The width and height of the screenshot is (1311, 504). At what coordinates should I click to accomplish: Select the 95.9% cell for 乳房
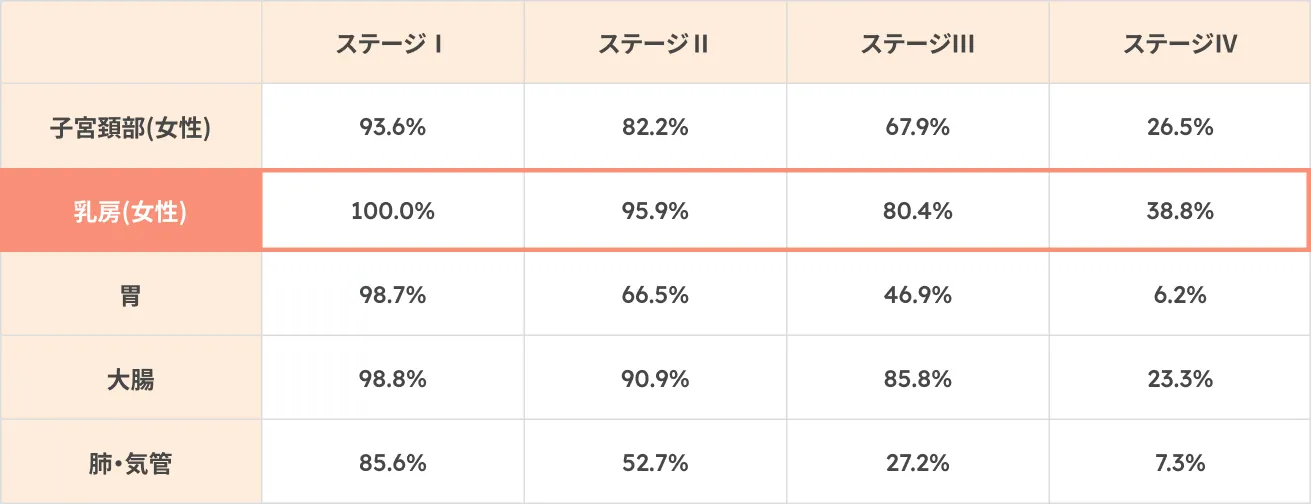[654, 211]
